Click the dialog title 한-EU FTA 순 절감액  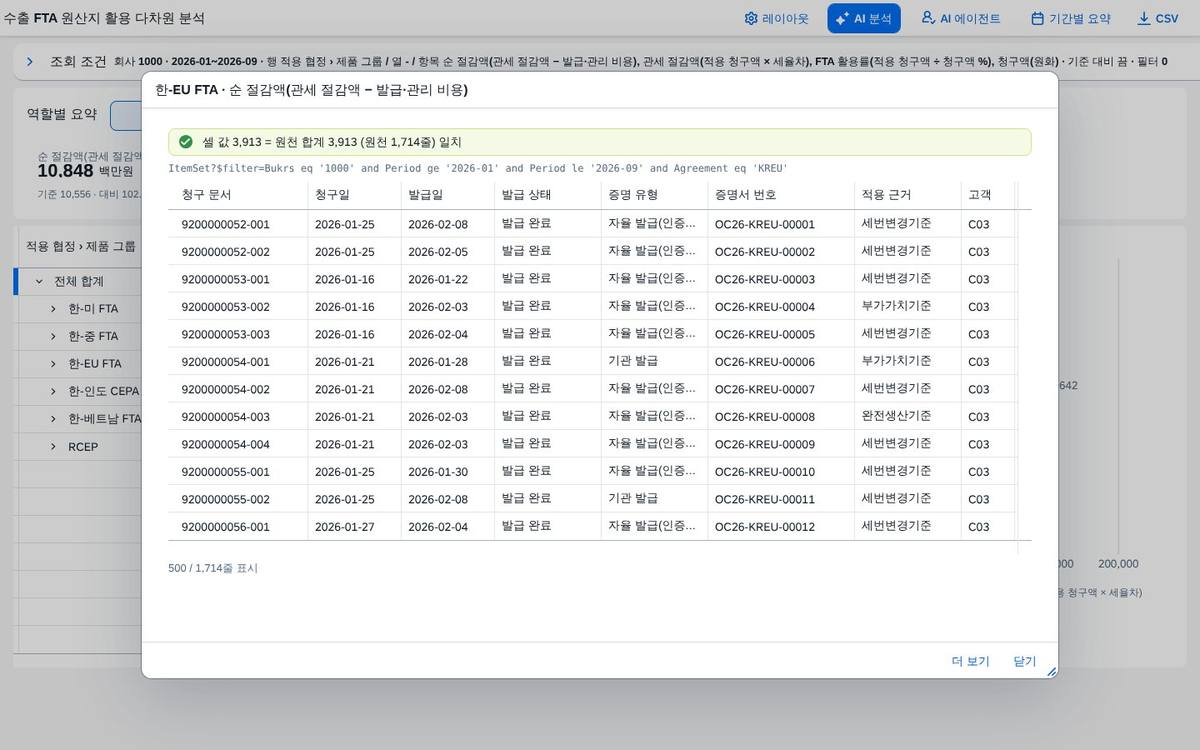coord(312,90)
